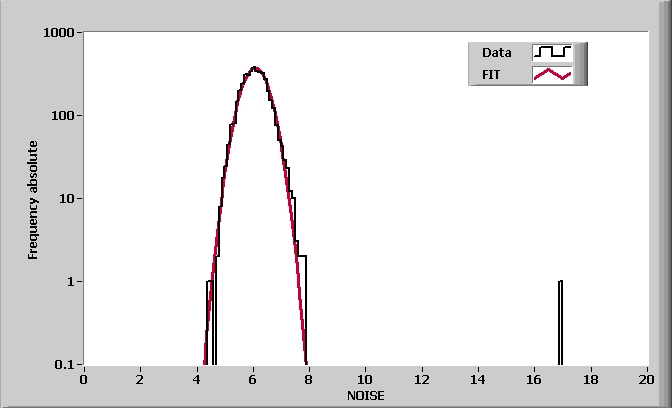Click the x-axis tick label 10
Screen dimensions: 672x408
[x=365, y=379]
